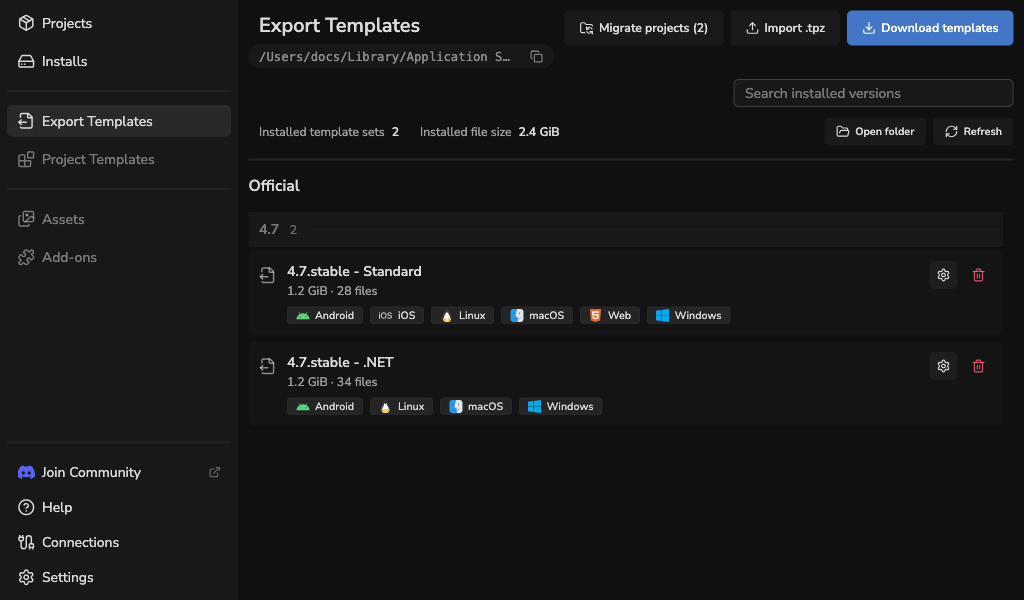
Task: Click the Help question mark icon
Action: pos(26,507)
